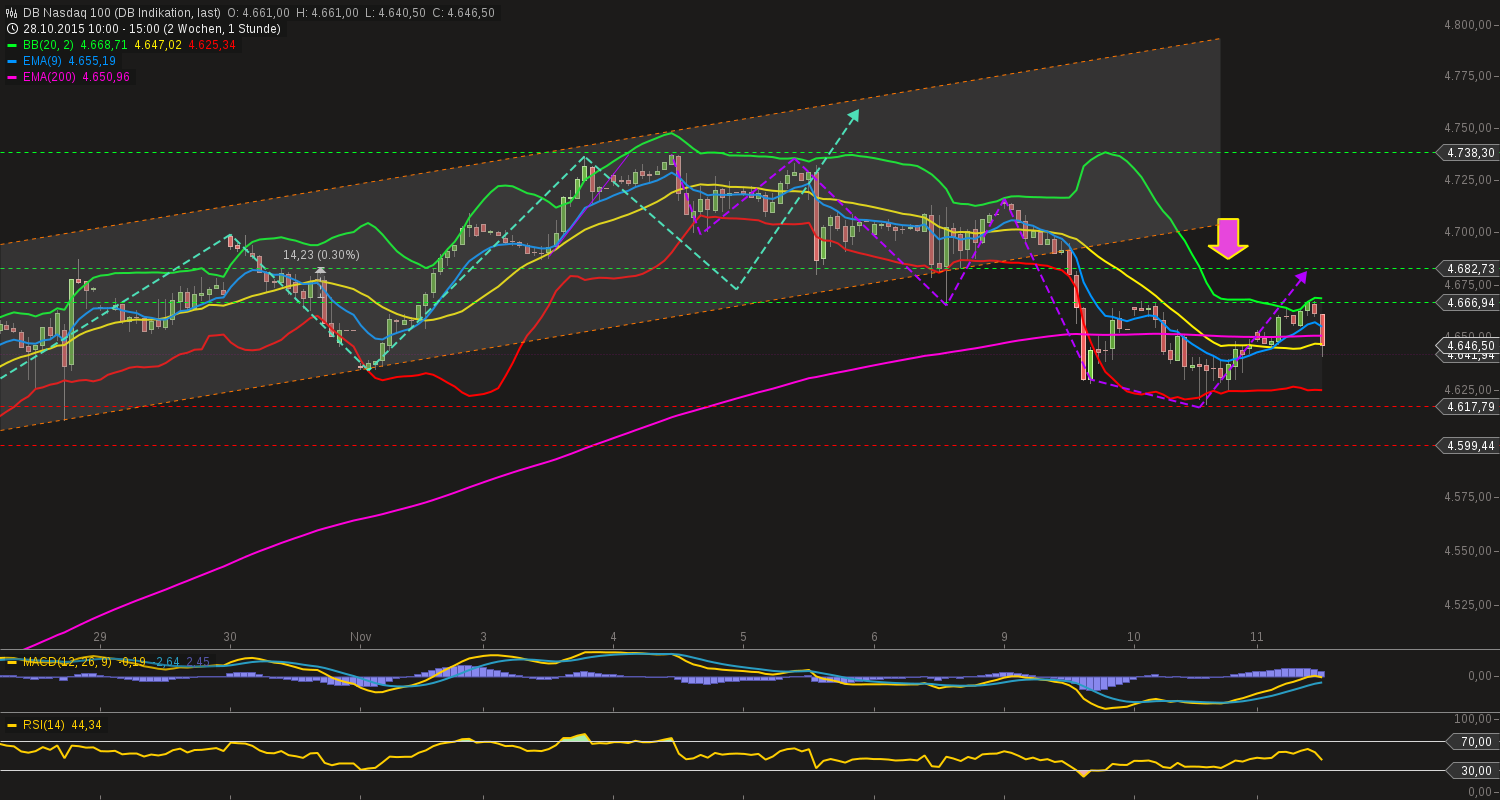
Task: Click the 4.738,30 price level tag
Action: pos(1467,153)
